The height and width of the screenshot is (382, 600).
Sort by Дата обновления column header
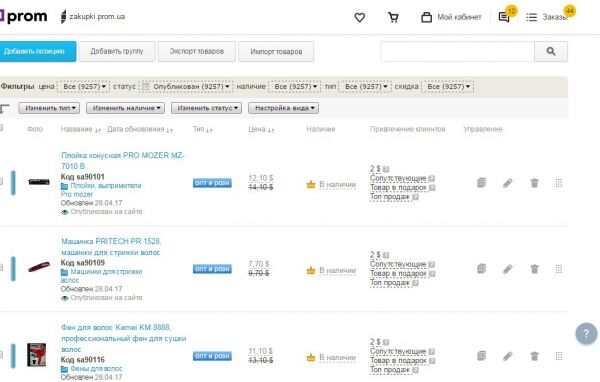(x=140, y=129)
